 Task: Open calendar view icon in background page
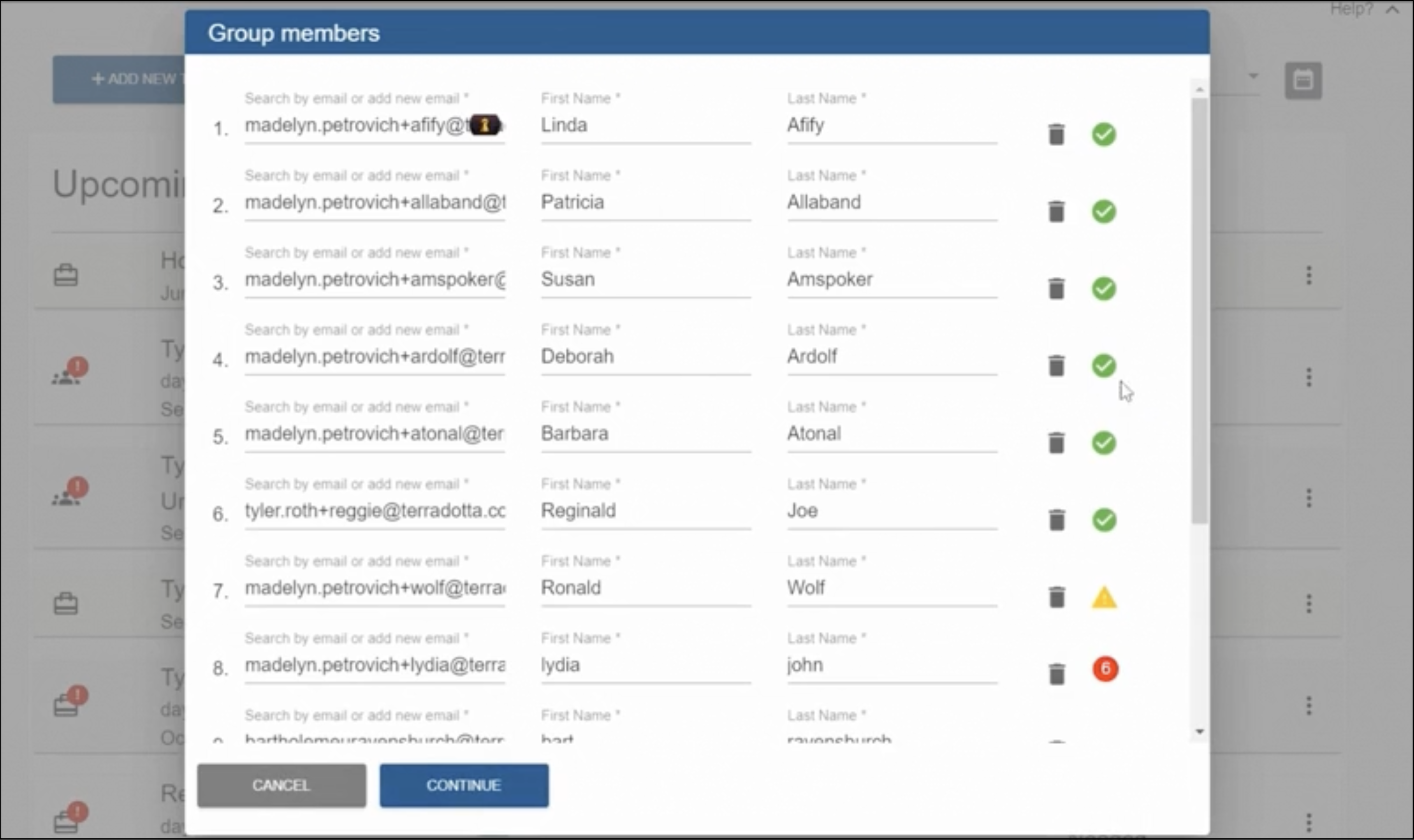point(1303,81)
